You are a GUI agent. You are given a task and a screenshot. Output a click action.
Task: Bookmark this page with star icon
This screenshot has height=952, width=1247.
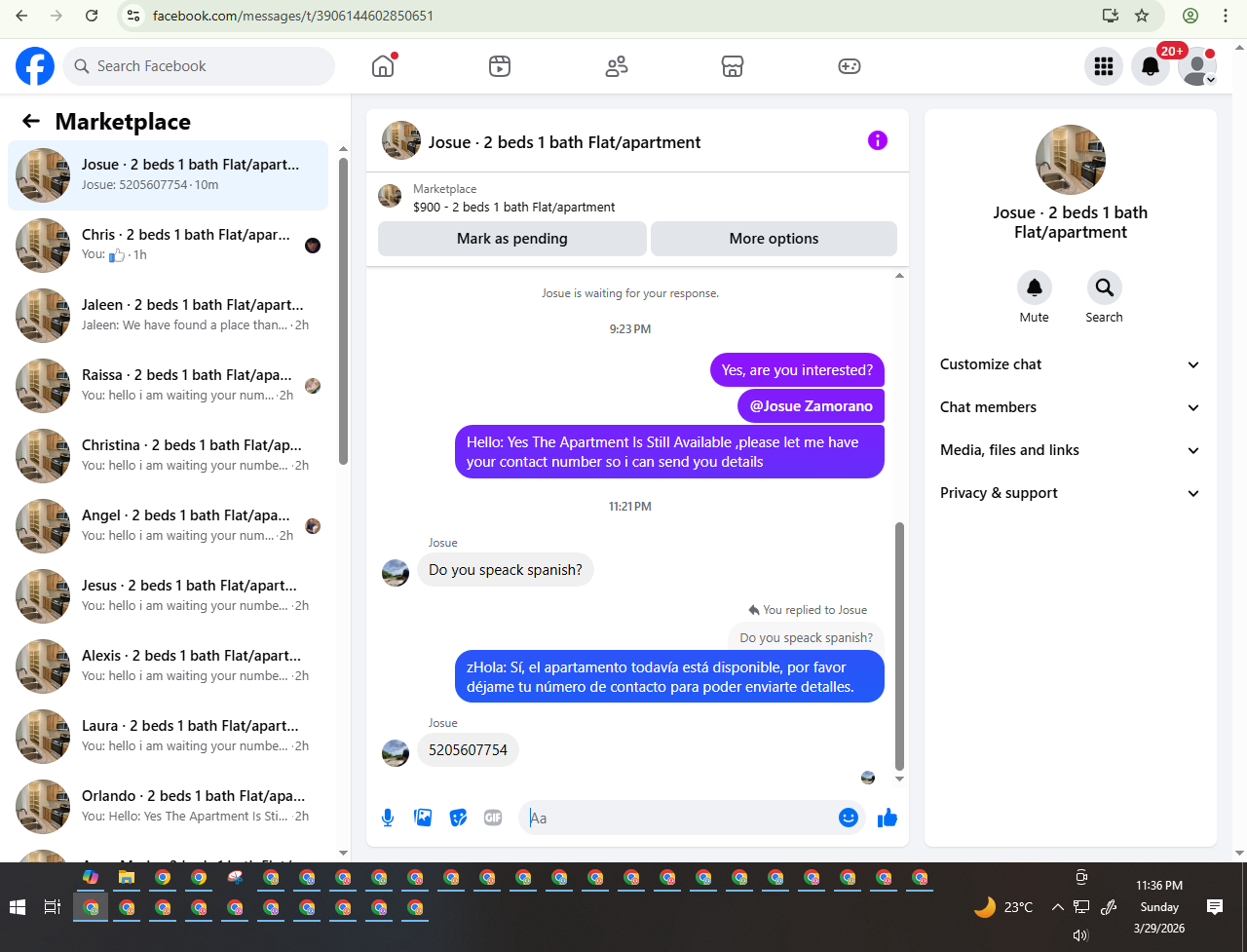pyautogui.click(x=1142, y=16)
